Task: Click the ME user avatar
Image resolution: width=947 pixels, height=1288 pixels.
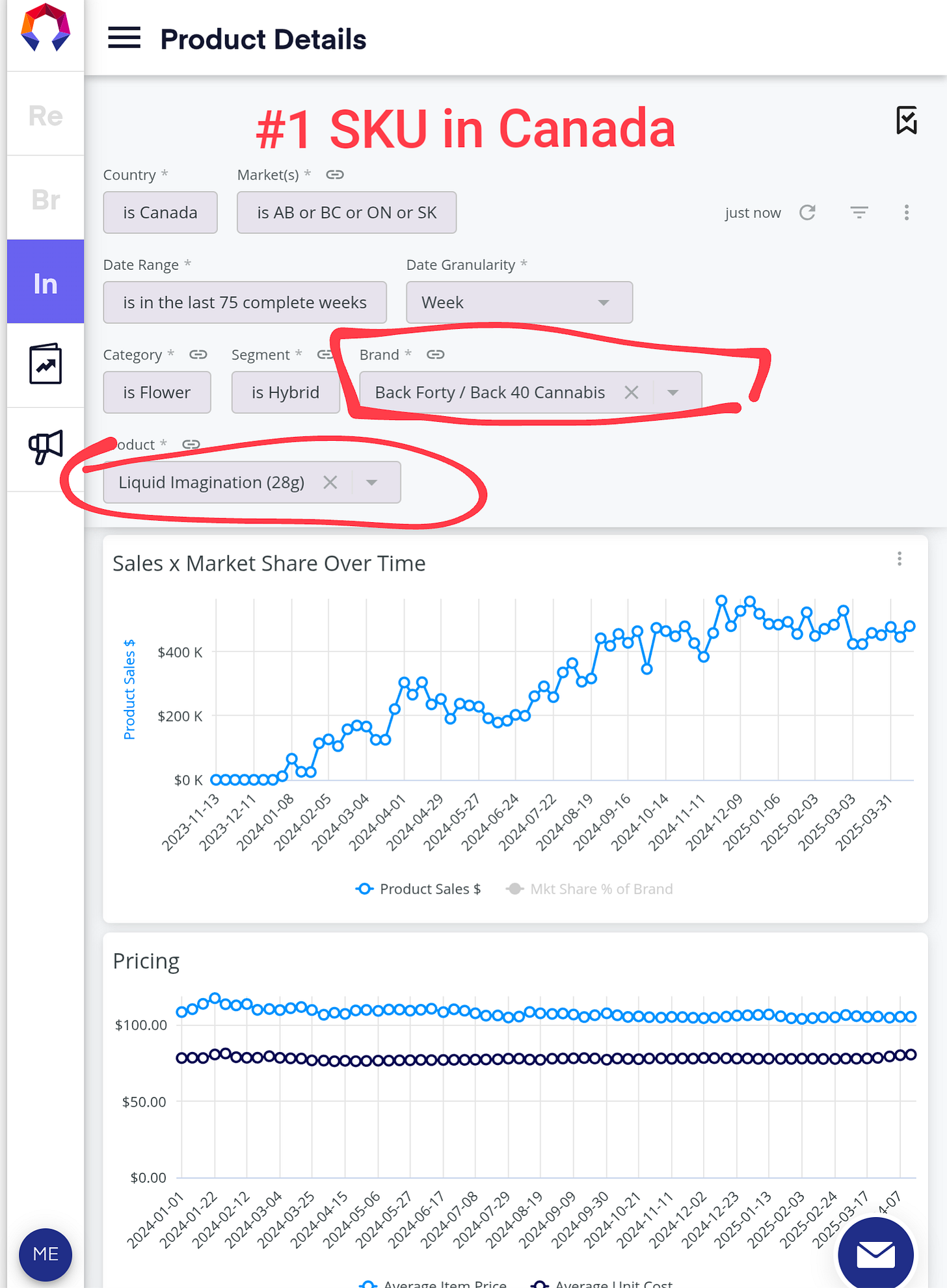Action: point(46,1254)
